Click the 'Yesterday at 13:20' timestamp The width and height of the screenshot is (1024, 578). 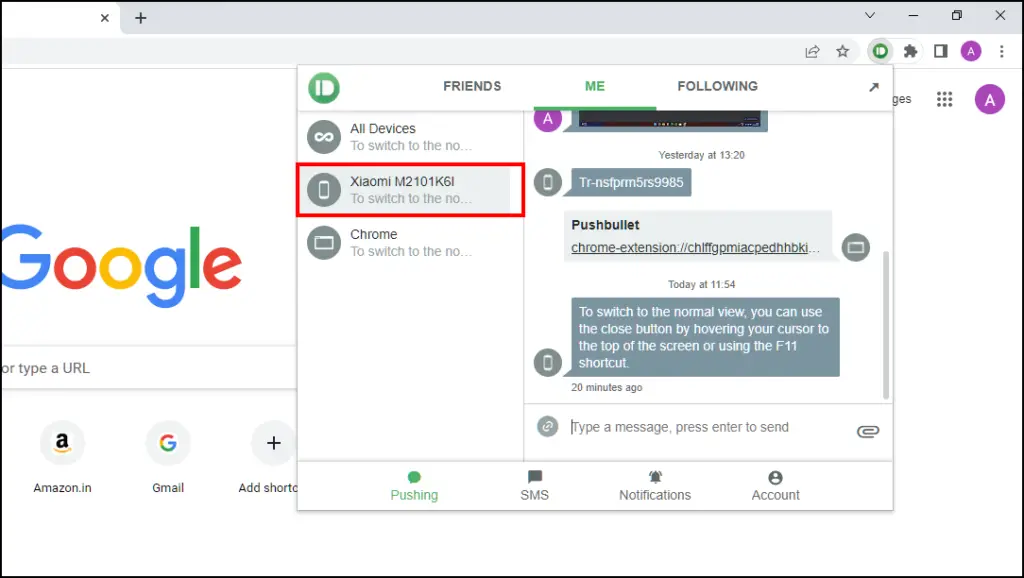coord(701,155)
